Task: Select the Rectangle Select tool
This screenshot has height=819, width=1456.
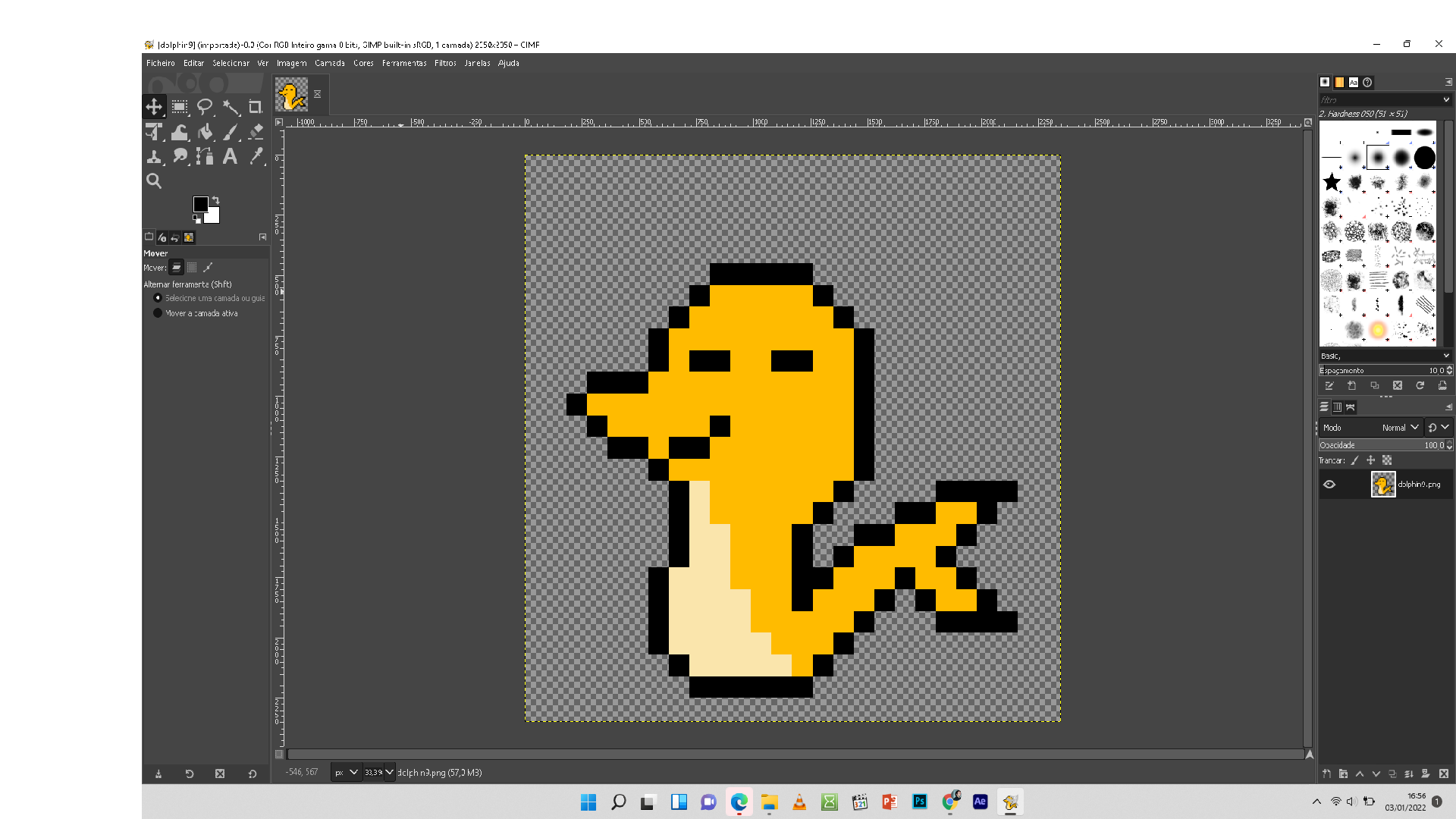Action: coord(180,107)
